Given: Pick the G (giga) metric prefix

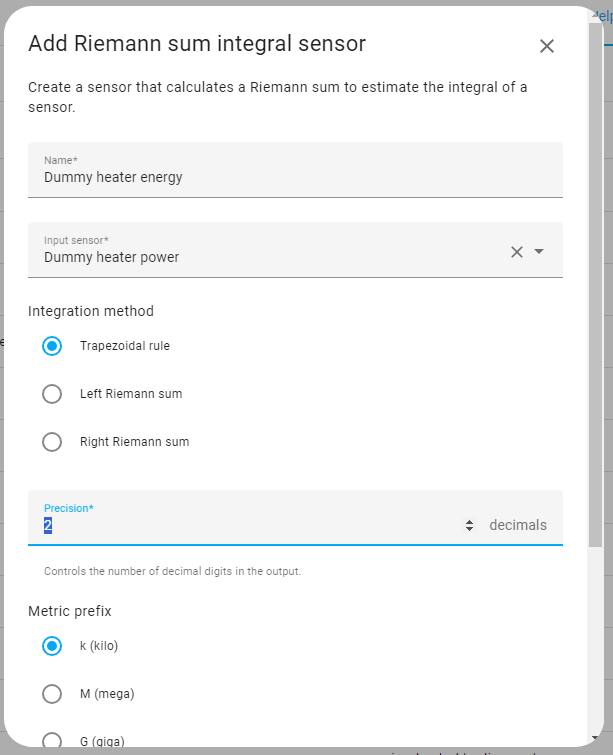Looking at the screenshot, I should tap(52, 741).
